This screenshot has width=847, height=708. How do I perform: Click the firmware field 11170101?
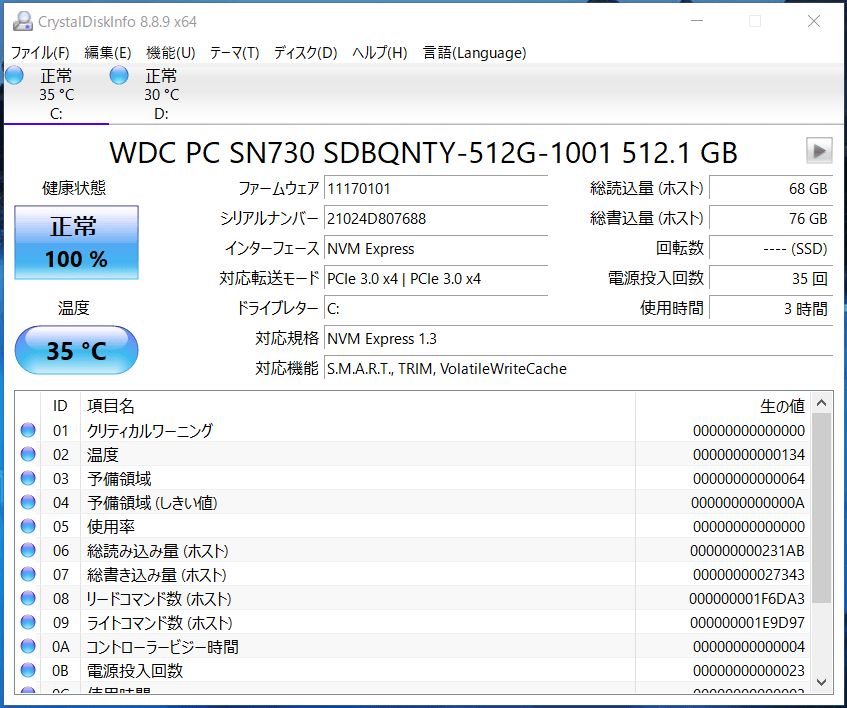click(x=436, y=189)
